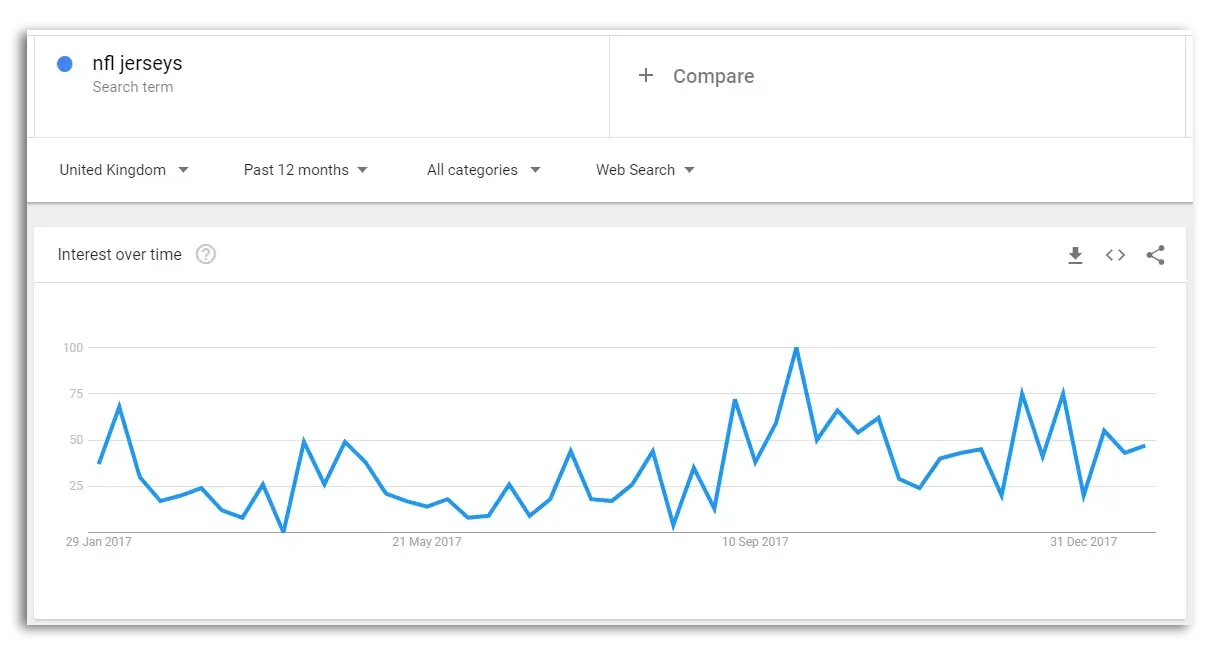Viewport: 1220px width, 655px height.
Task: Download the interest over time chart data
Action: click(1075, 255)
